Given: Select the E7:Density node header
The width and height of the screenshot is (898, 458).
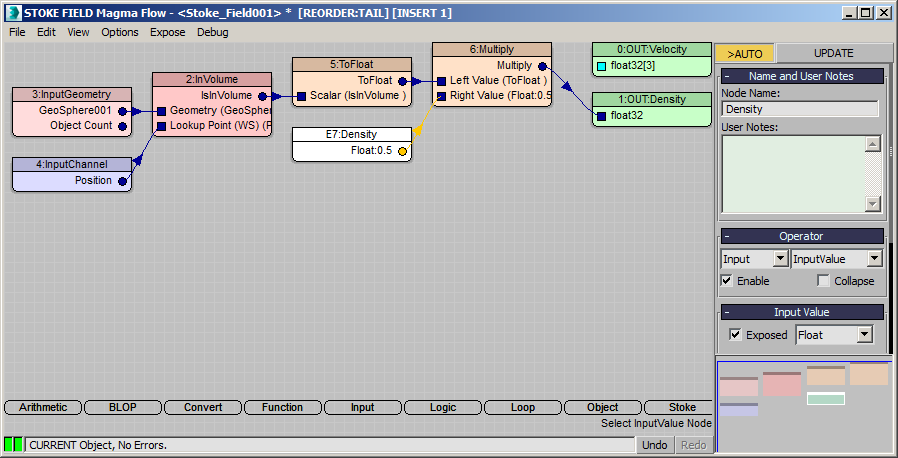Looking at the screenshot, I should coord(352,135).
